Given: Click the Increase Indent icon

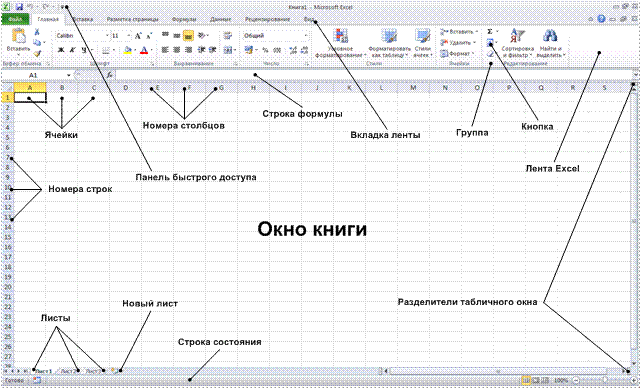Looking at the screenshot, I should pos(212,50).
